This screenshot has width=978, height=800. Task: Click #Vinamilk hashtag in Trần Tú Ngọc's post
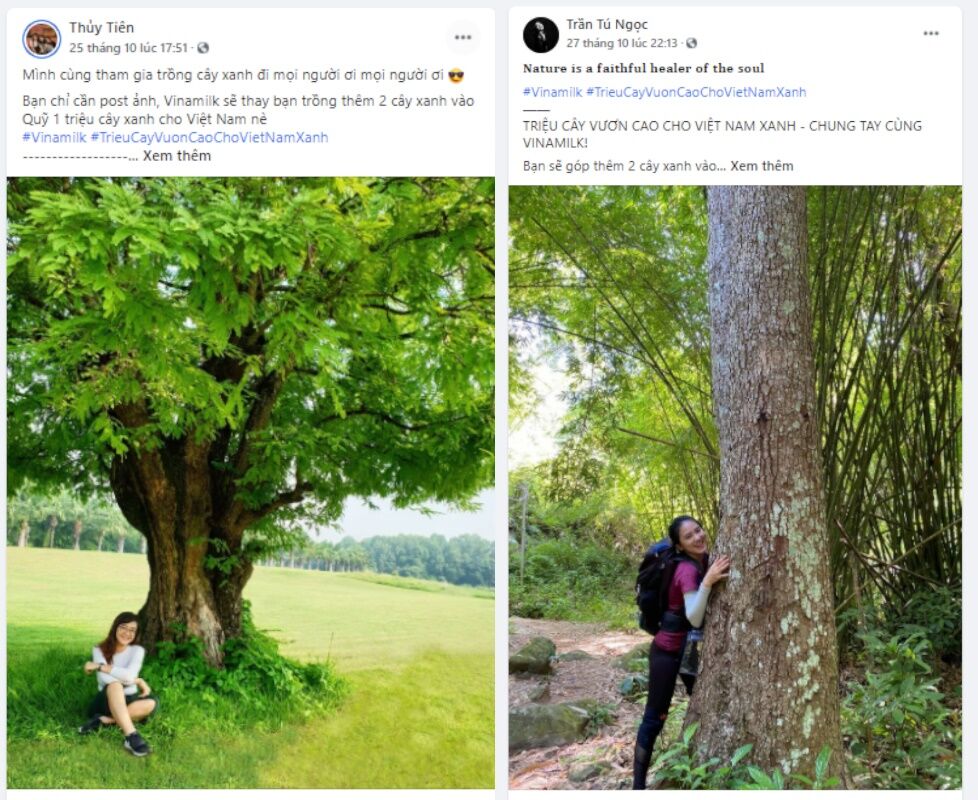[552, 92]
